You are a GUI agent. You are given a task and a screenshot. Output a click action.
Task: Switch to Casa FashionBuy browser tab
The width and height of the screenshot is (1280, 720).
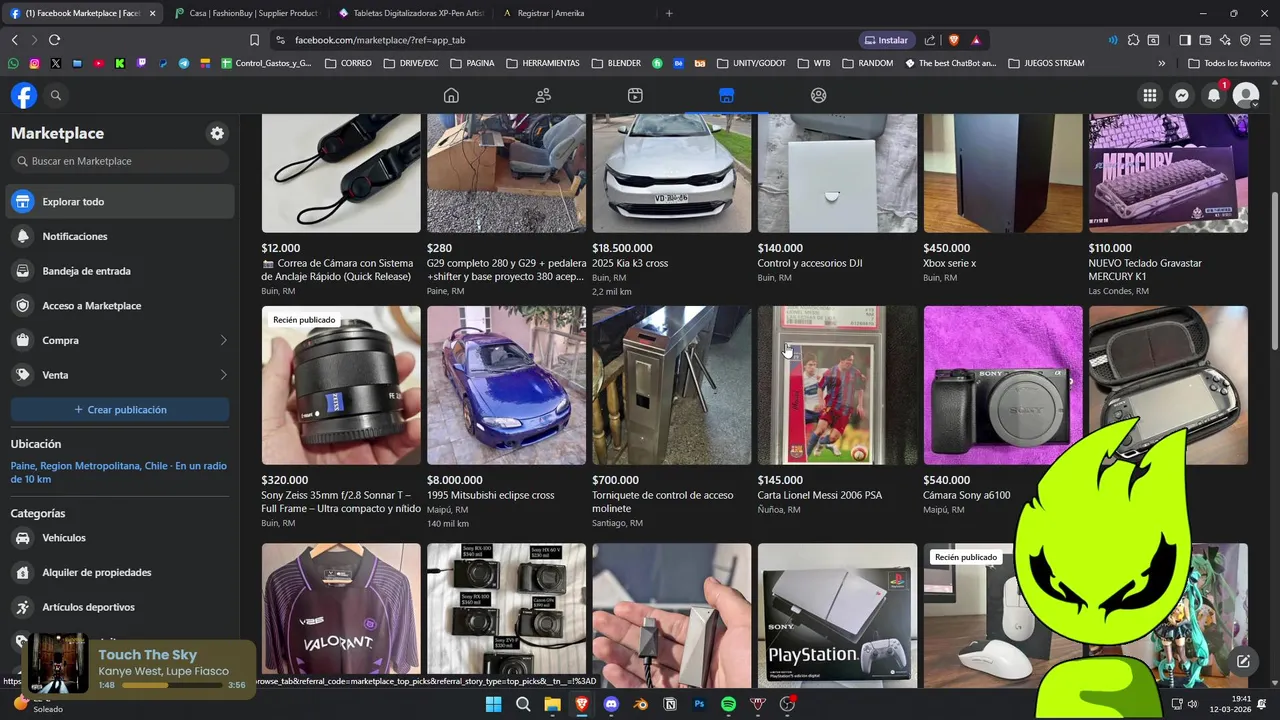(x=246, y=13)
